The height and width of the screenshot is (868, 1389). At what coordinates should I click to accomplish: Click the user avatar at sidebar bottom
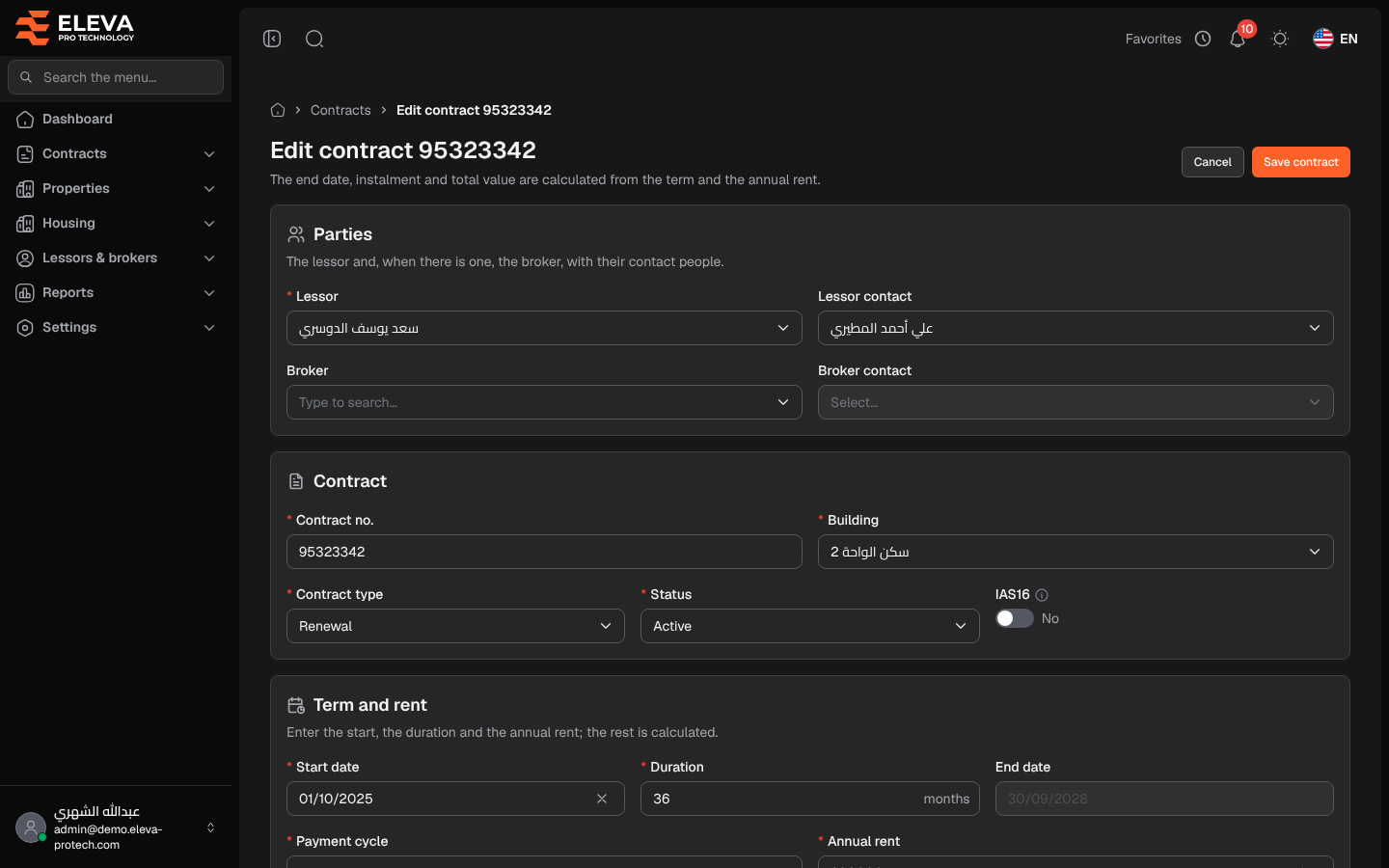pos(31,827)
